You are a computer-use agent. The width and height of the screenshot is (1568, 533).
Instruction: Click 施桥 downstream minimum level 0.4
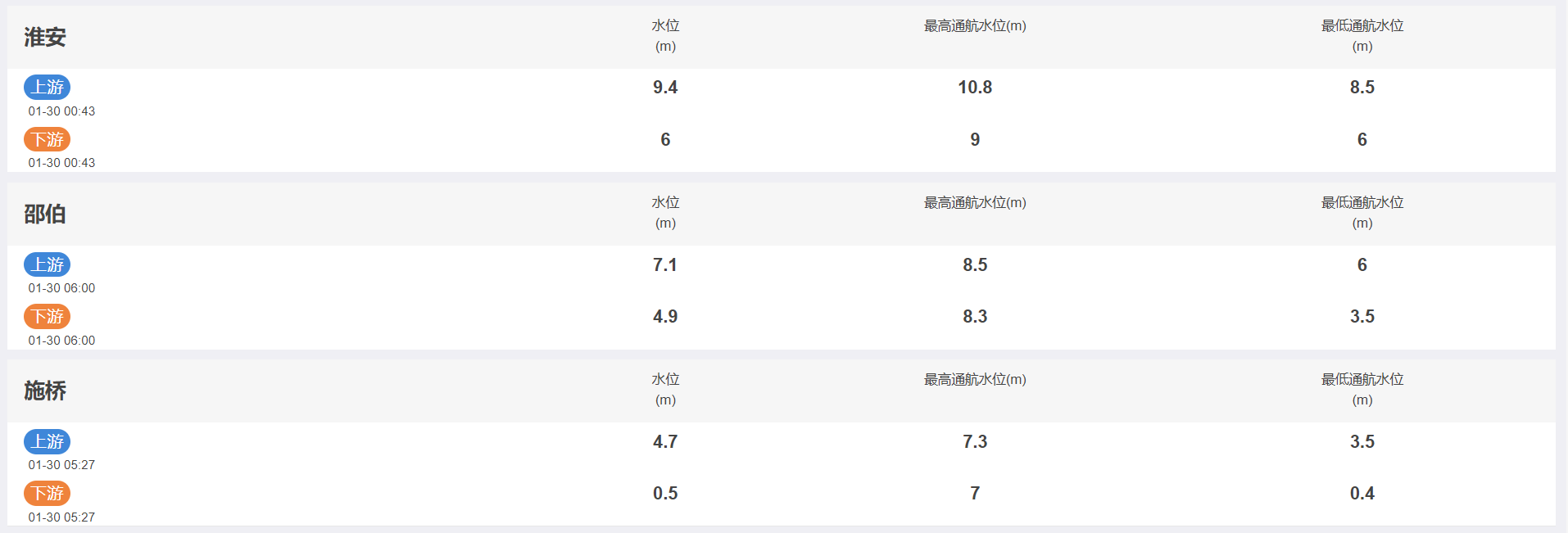click(1362, 494)
